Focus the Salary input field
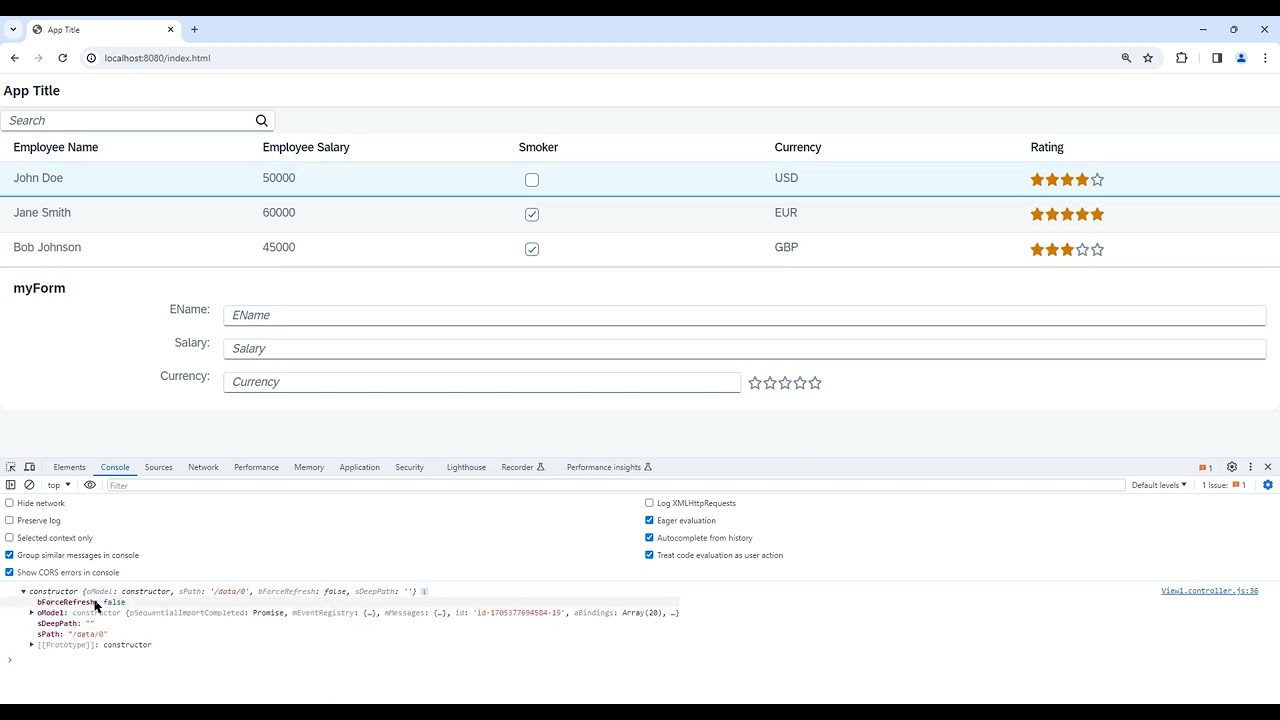 745,349
